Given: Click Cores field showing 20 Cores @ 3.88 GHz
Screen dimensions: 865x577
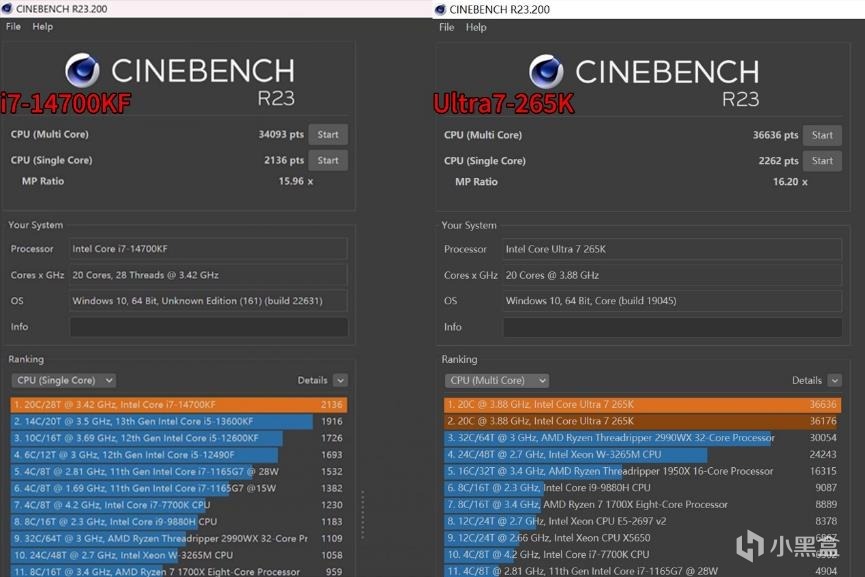Looking at the screenshot, I should pos(672,275).
